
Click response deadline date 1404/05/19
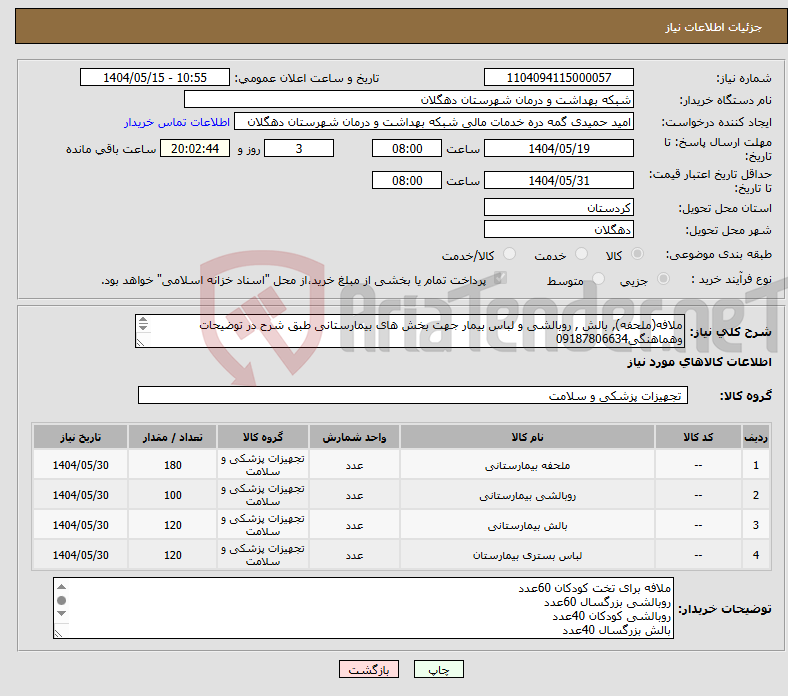click(558, 148)
